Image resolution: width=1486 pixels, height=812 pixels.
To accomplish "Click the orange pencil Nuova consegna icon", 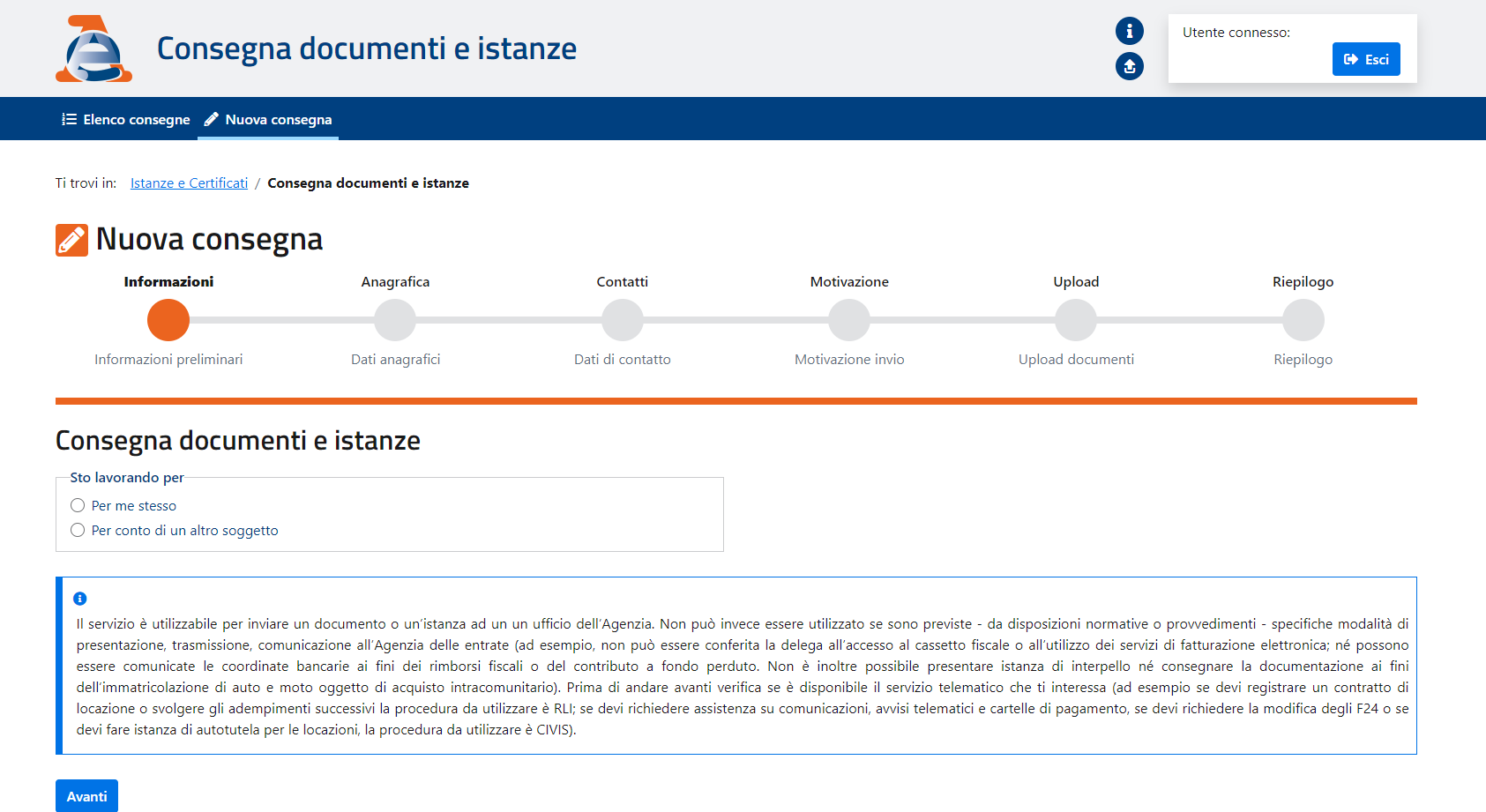I will click(x=71, y=240).
